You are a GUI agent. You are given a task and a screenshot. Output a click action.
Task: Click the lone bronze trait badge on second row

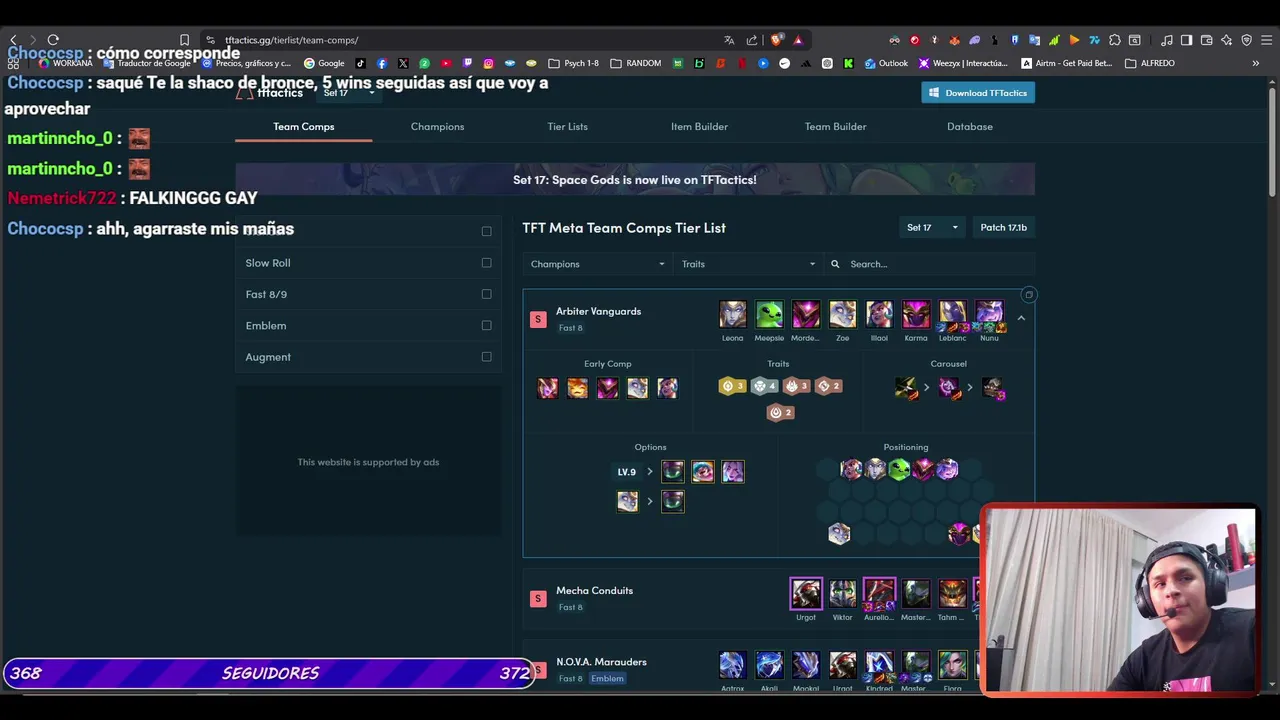coord(780,412)
